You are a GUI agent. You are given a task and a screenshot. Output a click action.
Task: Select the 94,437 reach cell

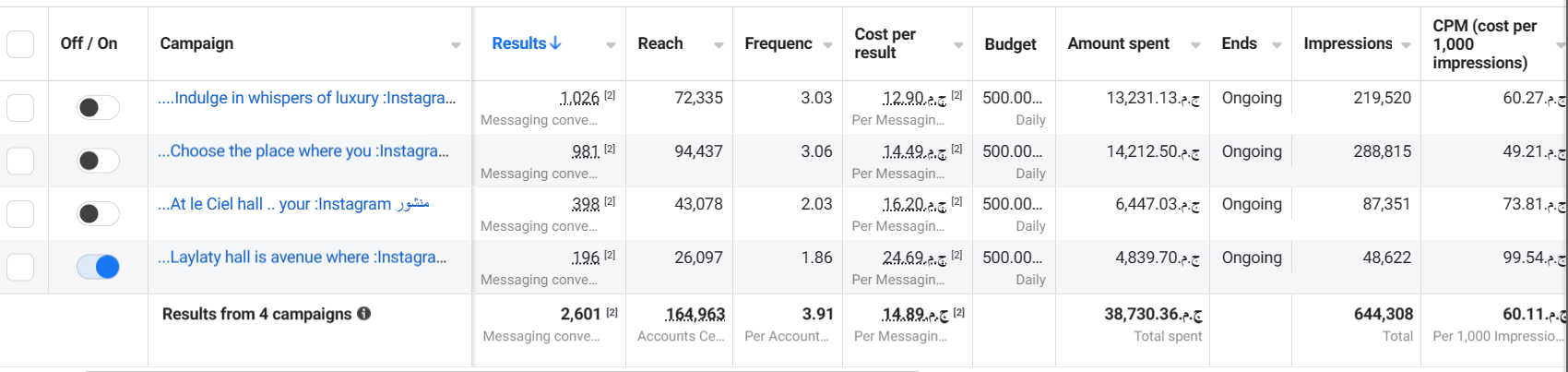click(698, 151)
